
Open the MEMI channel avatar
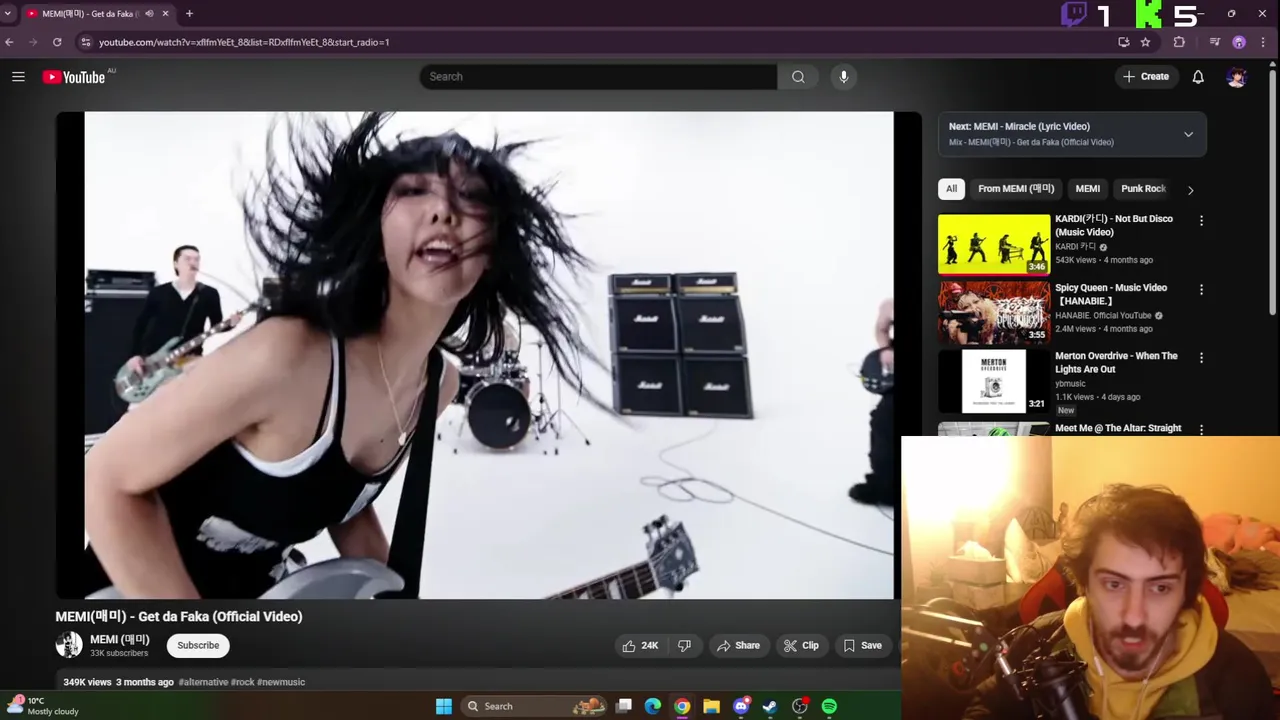pyautogui.click(x=69, y=645)
